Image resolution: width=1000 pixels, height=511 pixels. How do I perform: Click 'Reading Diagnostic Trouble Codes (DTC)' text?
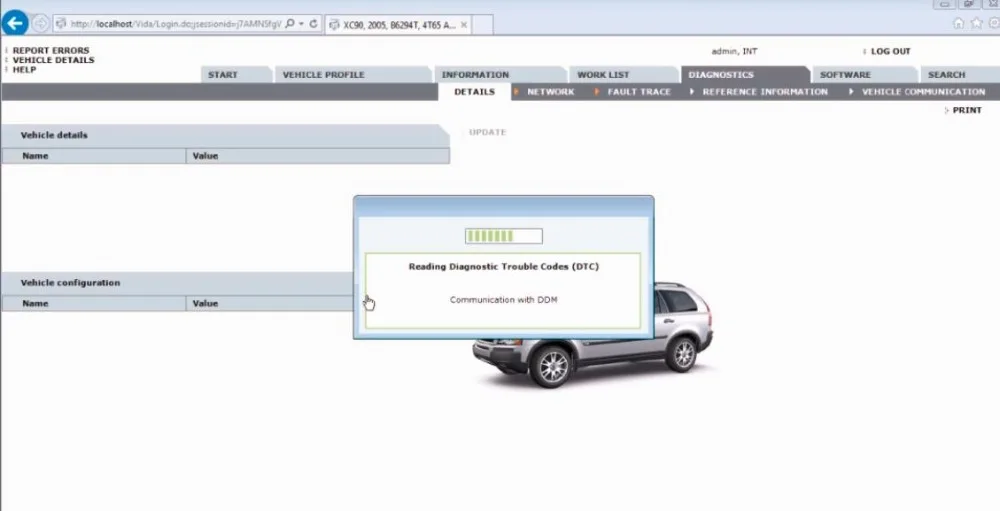point(504,267)
